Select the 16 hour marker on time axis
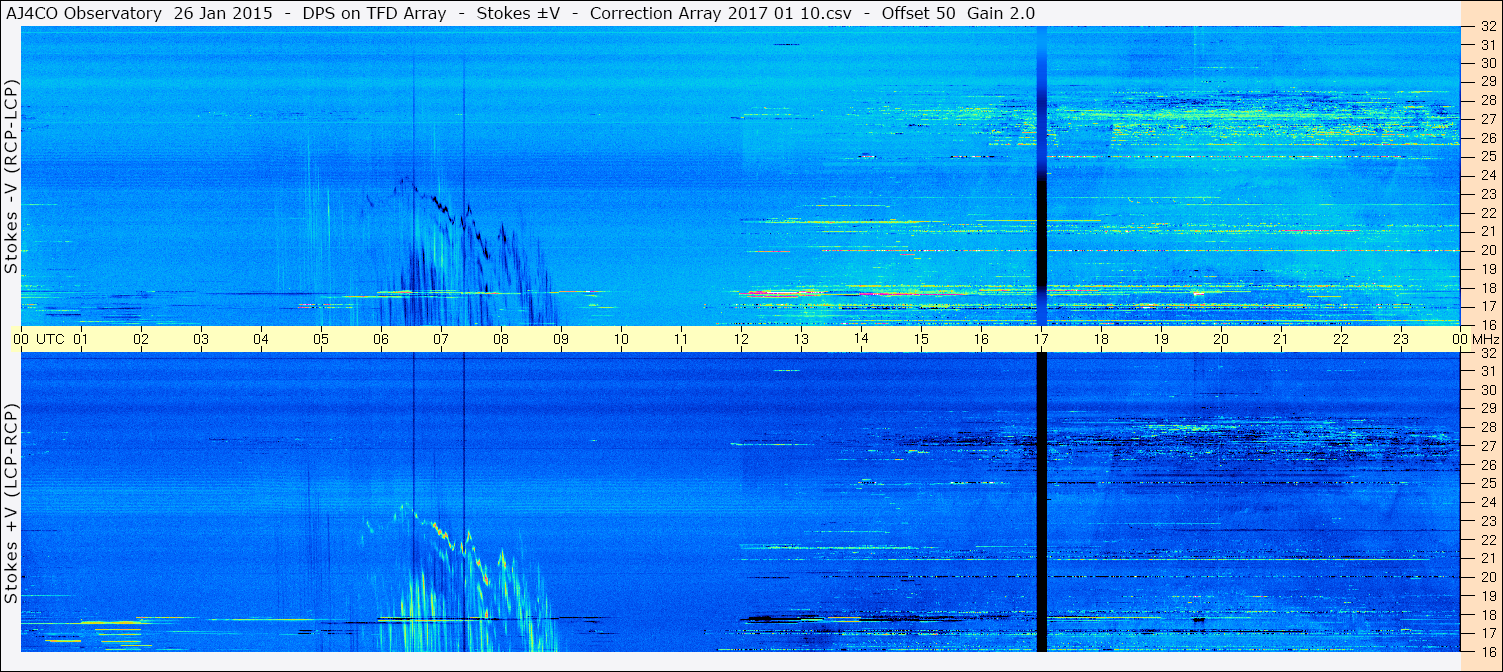1503x672 pixels. tap(981, 339)
